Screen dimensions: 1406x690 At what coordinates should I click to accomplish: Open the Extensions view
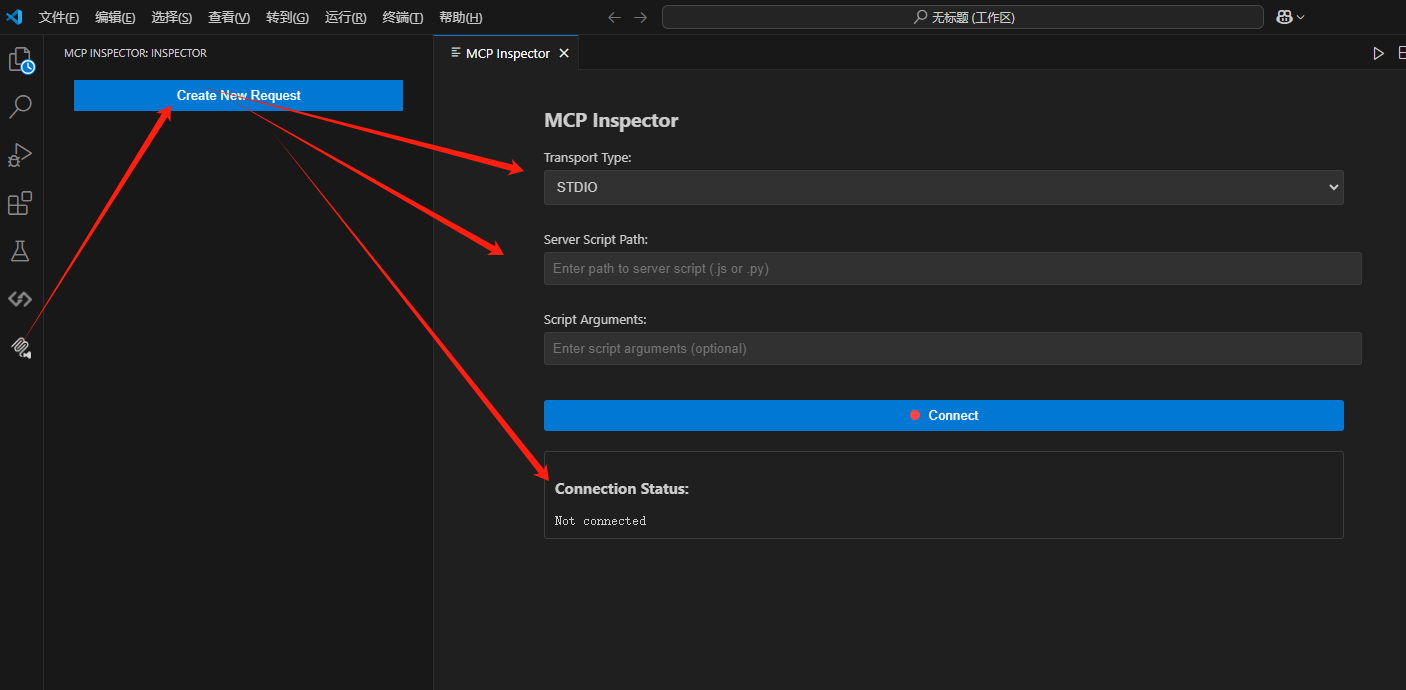point(20,203)
